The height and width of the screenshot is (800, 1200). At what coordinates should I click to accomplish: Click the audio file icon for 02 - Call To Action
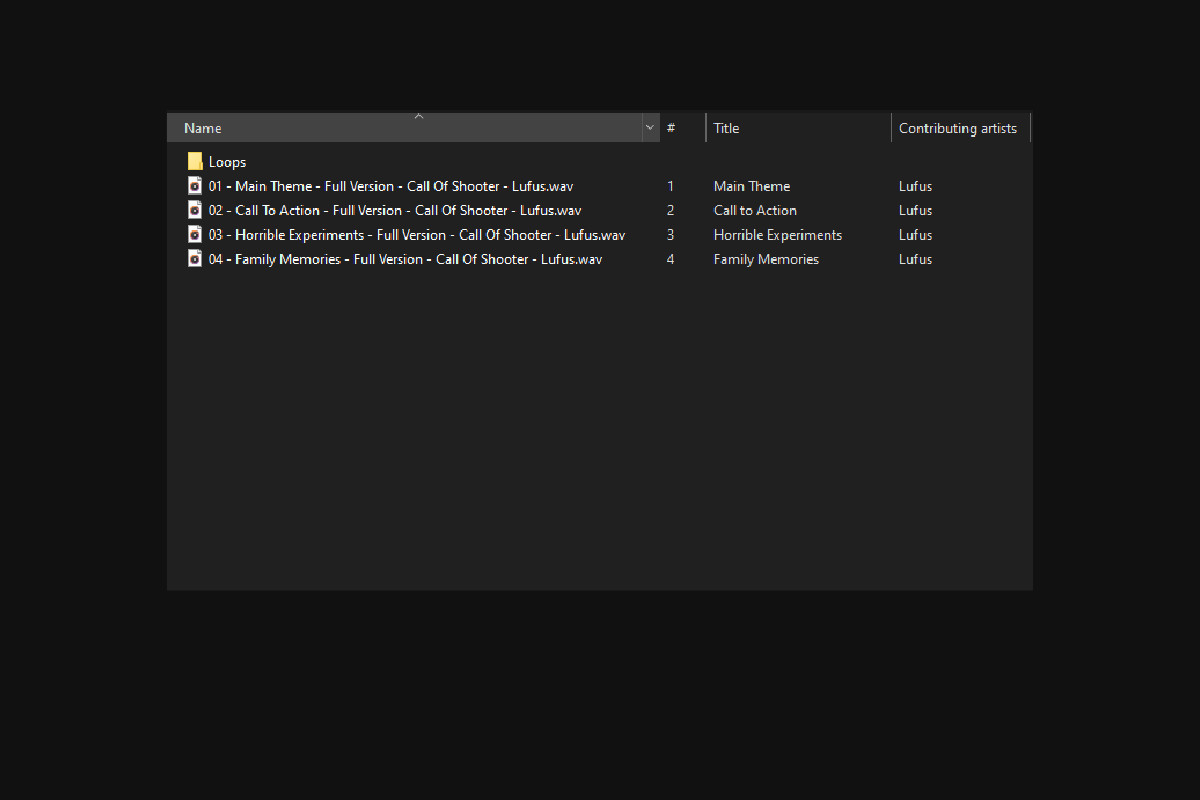point(195,210)
